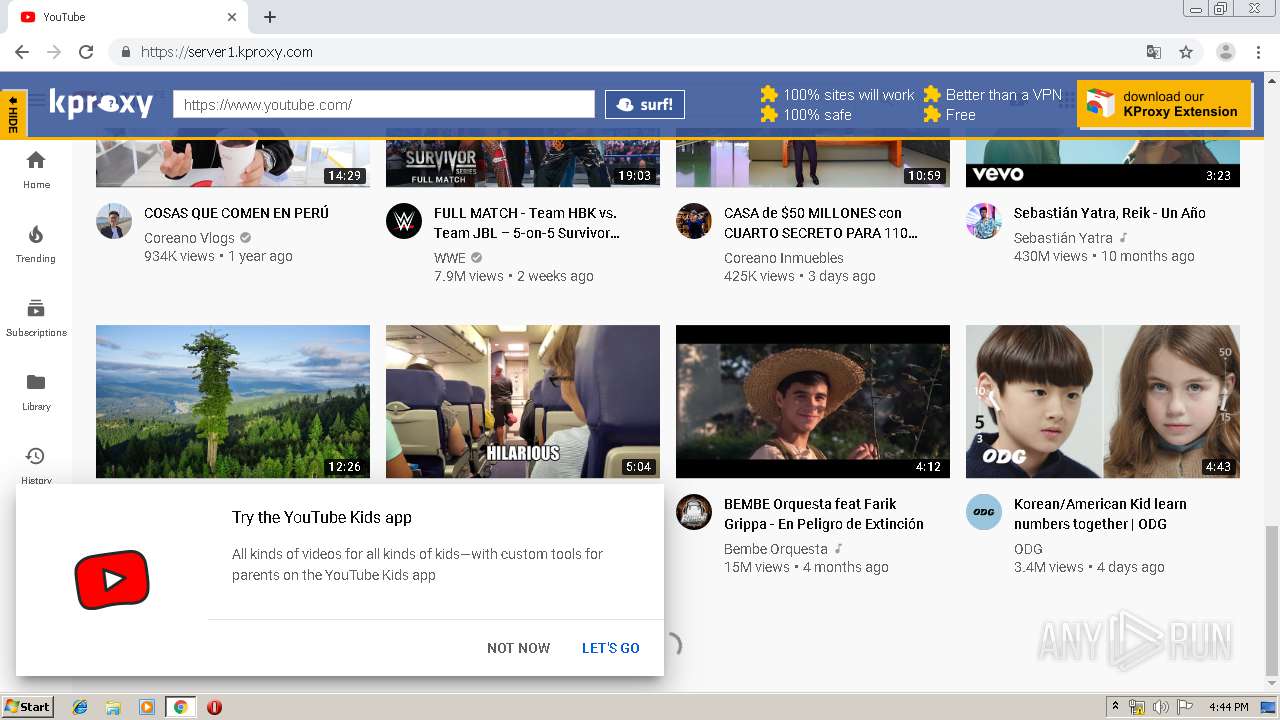Screen dimensions: 1280x720
Task: Open Chrome's three-dot menu
Action: (x=1259, y=52)
